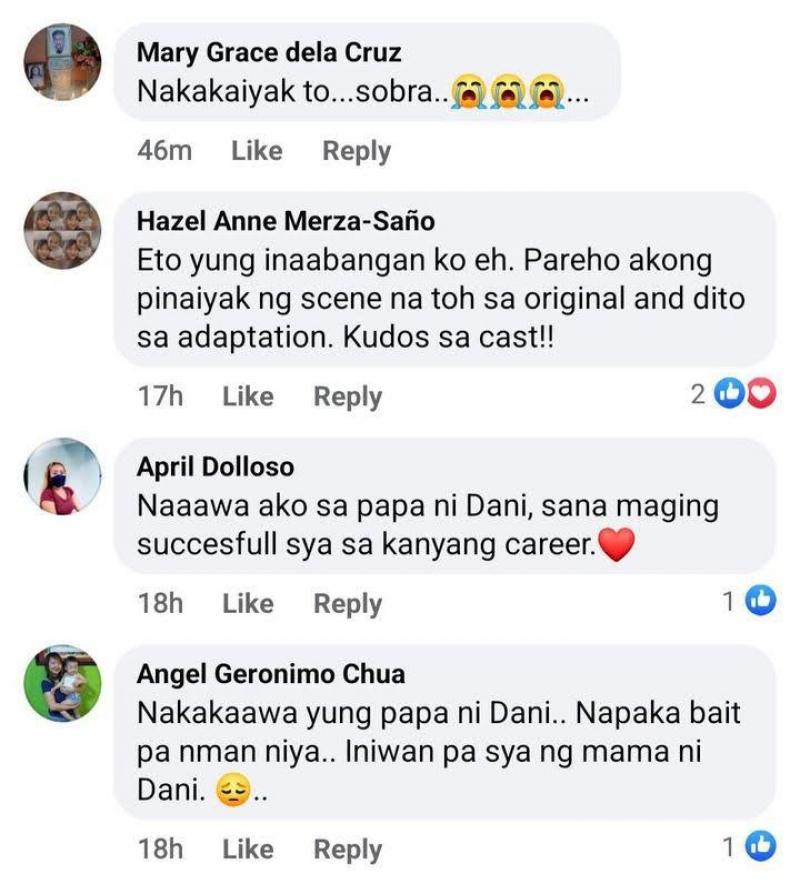Like April Dolloso's comment
Image resolution: width=800 pixels, height=894 pixels.
pos(248,603)
